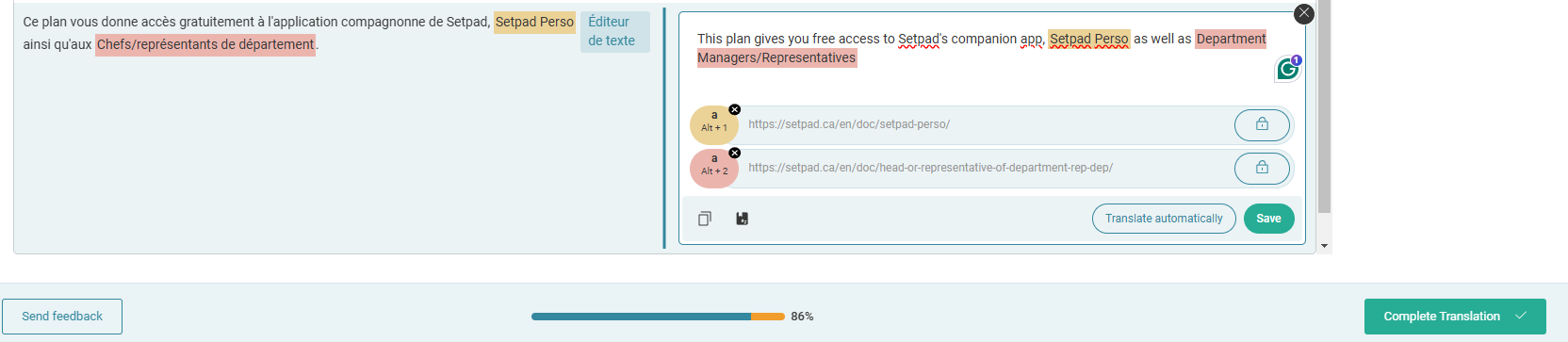The height and width of the screenshot is (342, 1568).
Task: Select the yellow Alt + 1 tag badge
Action: (714, 124)
